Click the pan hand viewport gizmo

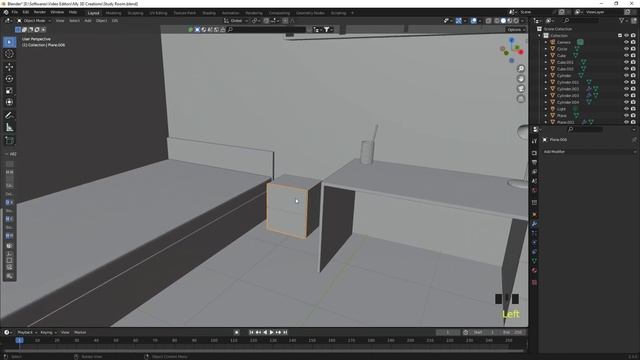coord(521,79)
